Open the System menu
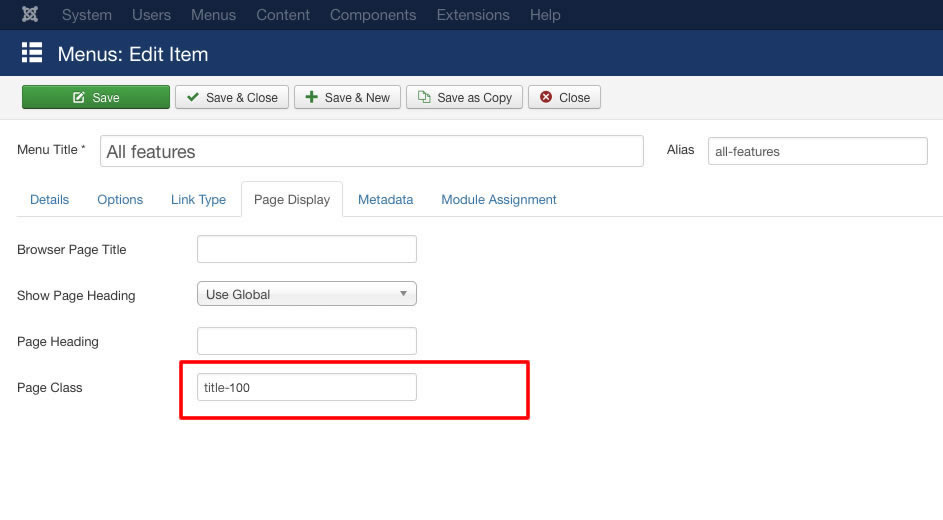Image resolution: width=943 pixels, height=520 pixels. point(87,15)
